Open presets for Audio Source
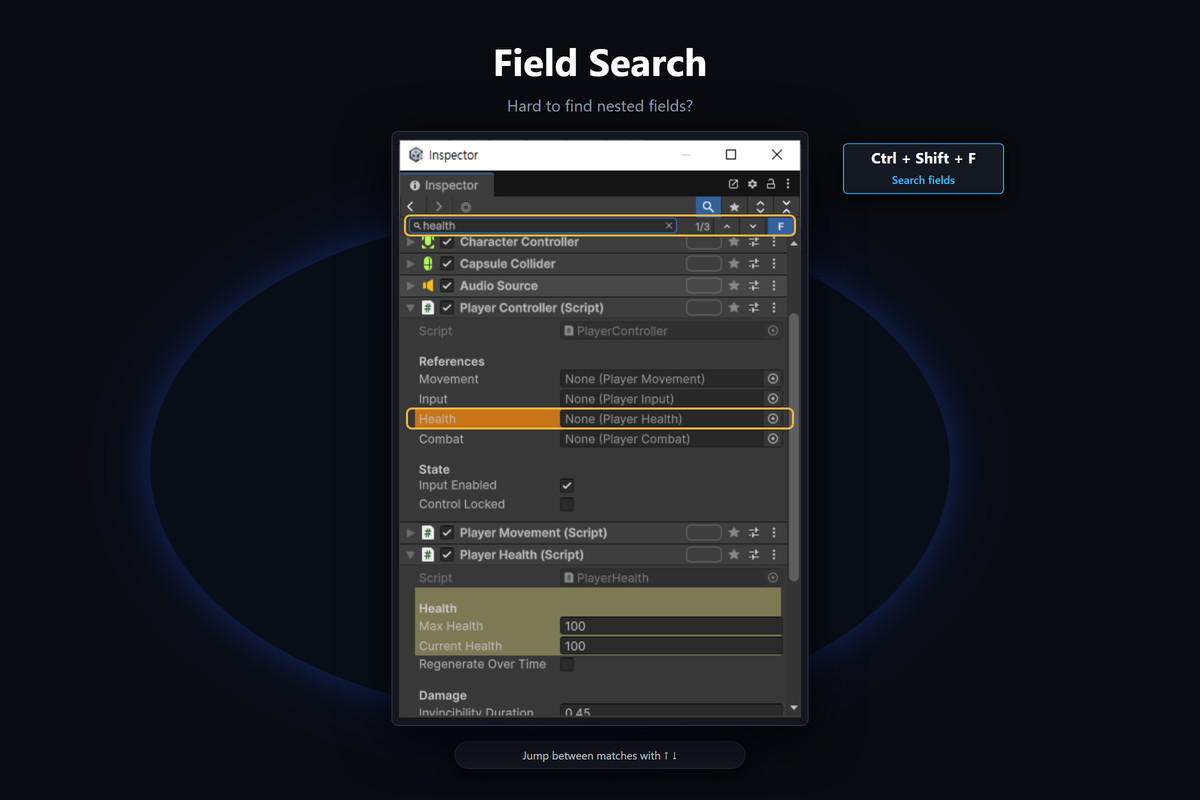 coord(754,286)
